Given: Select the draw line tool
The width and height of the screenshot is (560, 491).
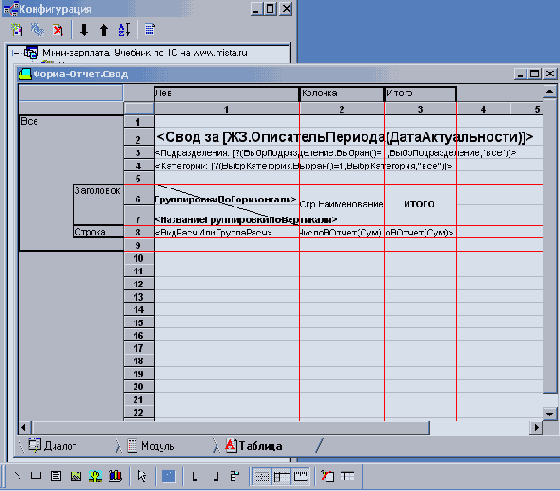Looking at the screenshot, I should (x=17, y=476).
